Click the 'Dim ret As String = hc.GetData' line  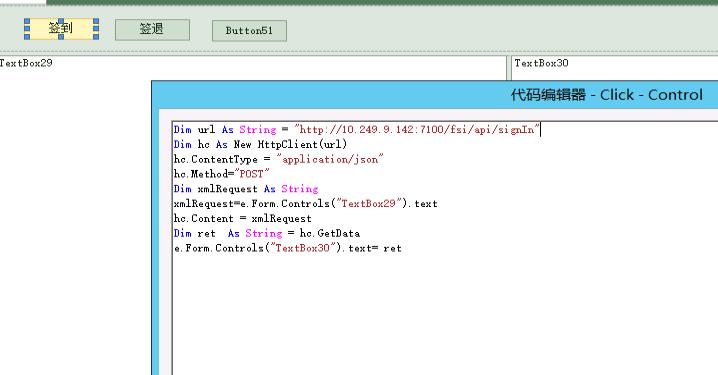267,234
